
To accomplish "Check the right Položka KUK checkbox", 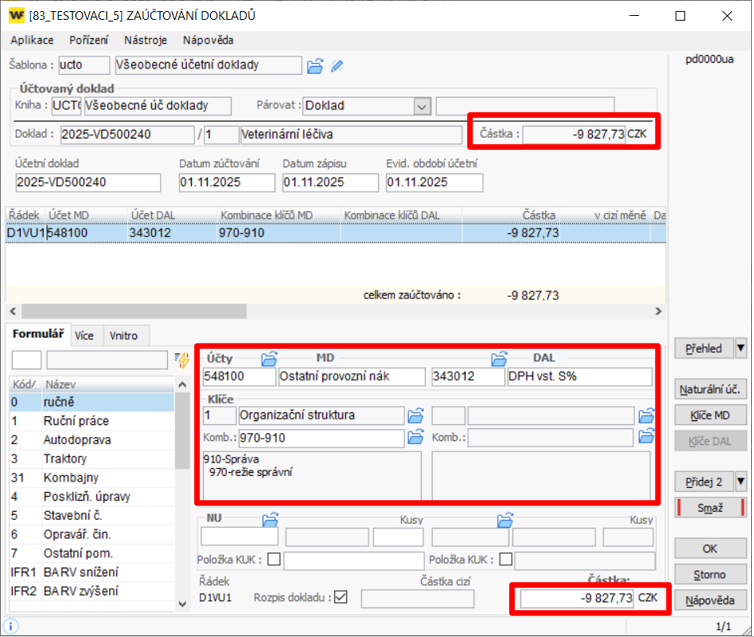I will (x=506, y=560).
